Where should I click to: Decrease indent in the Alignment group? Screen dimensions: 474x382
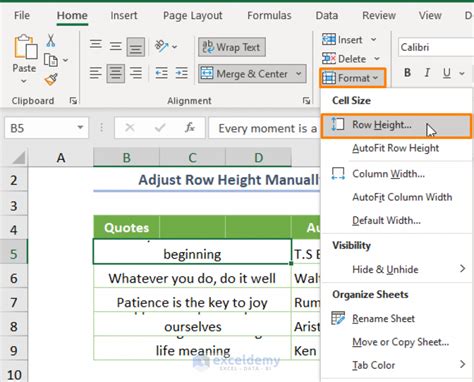[162, 73]
